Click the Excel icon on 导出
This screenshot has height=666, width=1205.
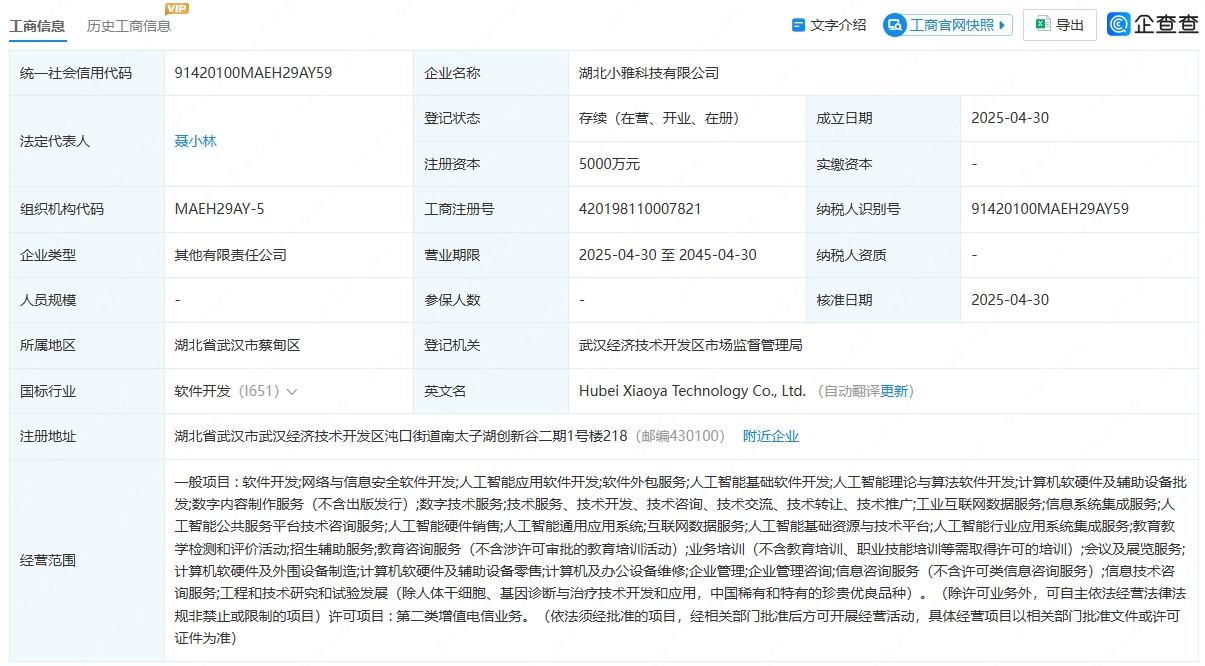(1042, 25)
